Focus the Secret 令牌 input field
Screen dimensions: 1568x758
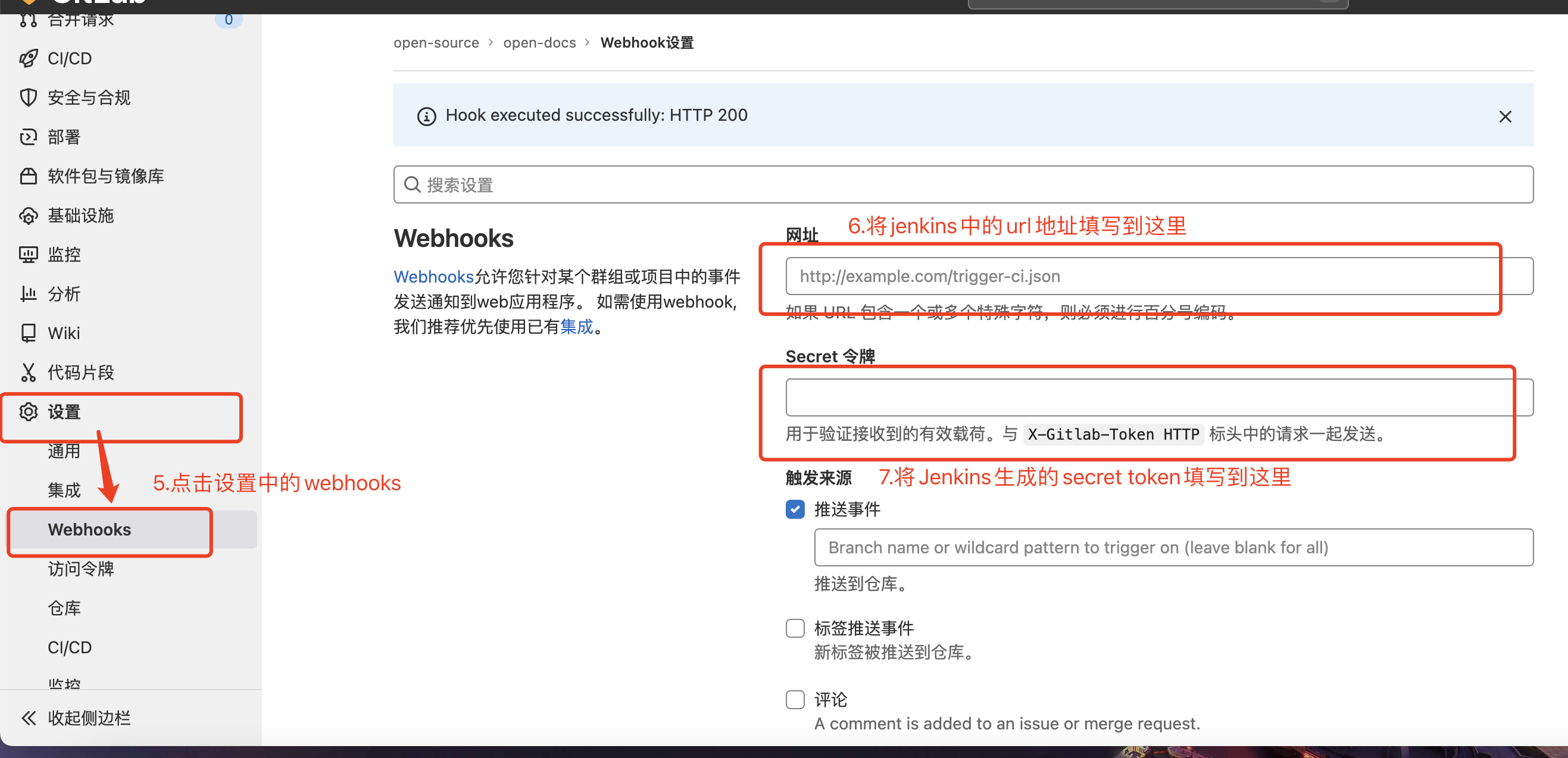(1159, 397)
